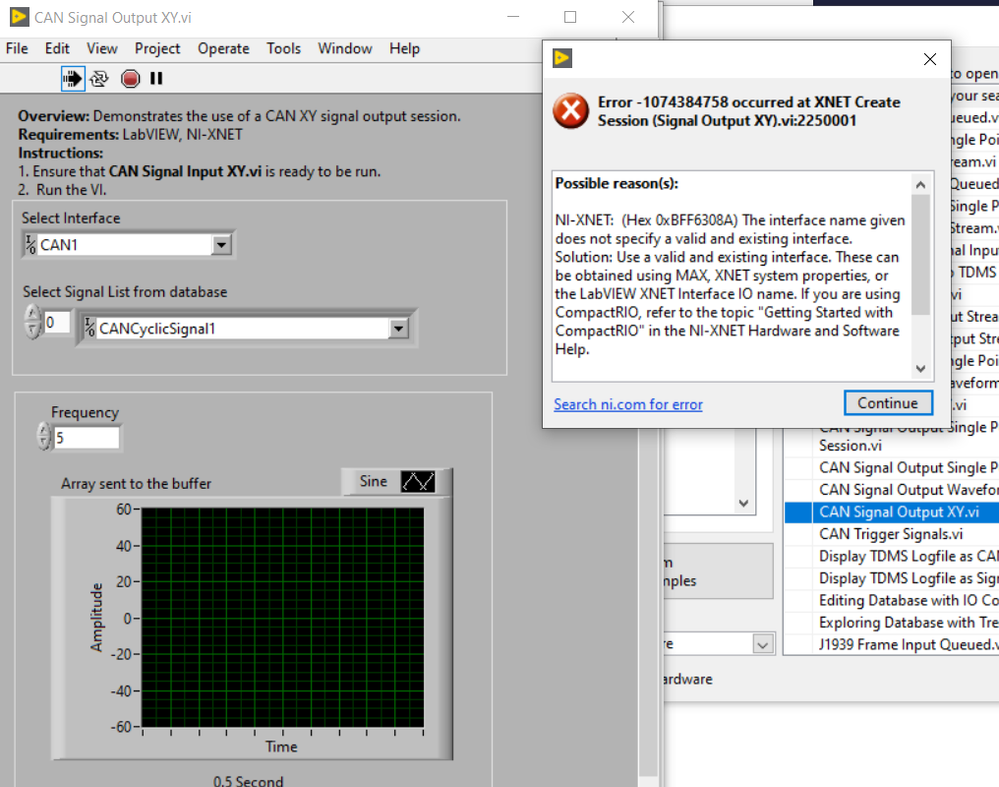Open the View menu
Viewport: 999px width, 787px height.
(x=102, y=48)
